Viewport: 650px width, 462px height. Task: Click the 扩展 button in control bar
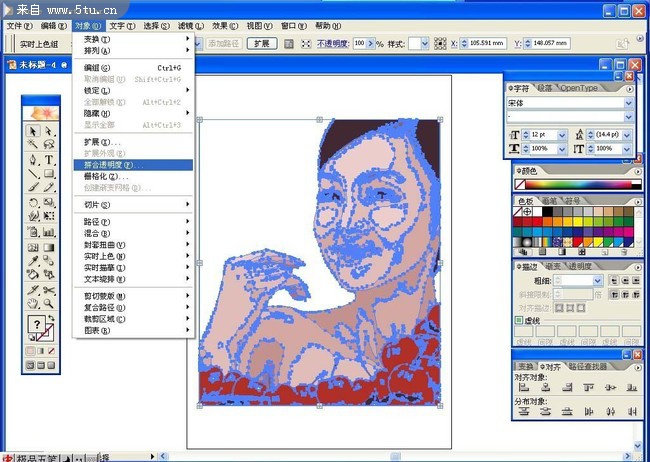click(x=262, y=43)
